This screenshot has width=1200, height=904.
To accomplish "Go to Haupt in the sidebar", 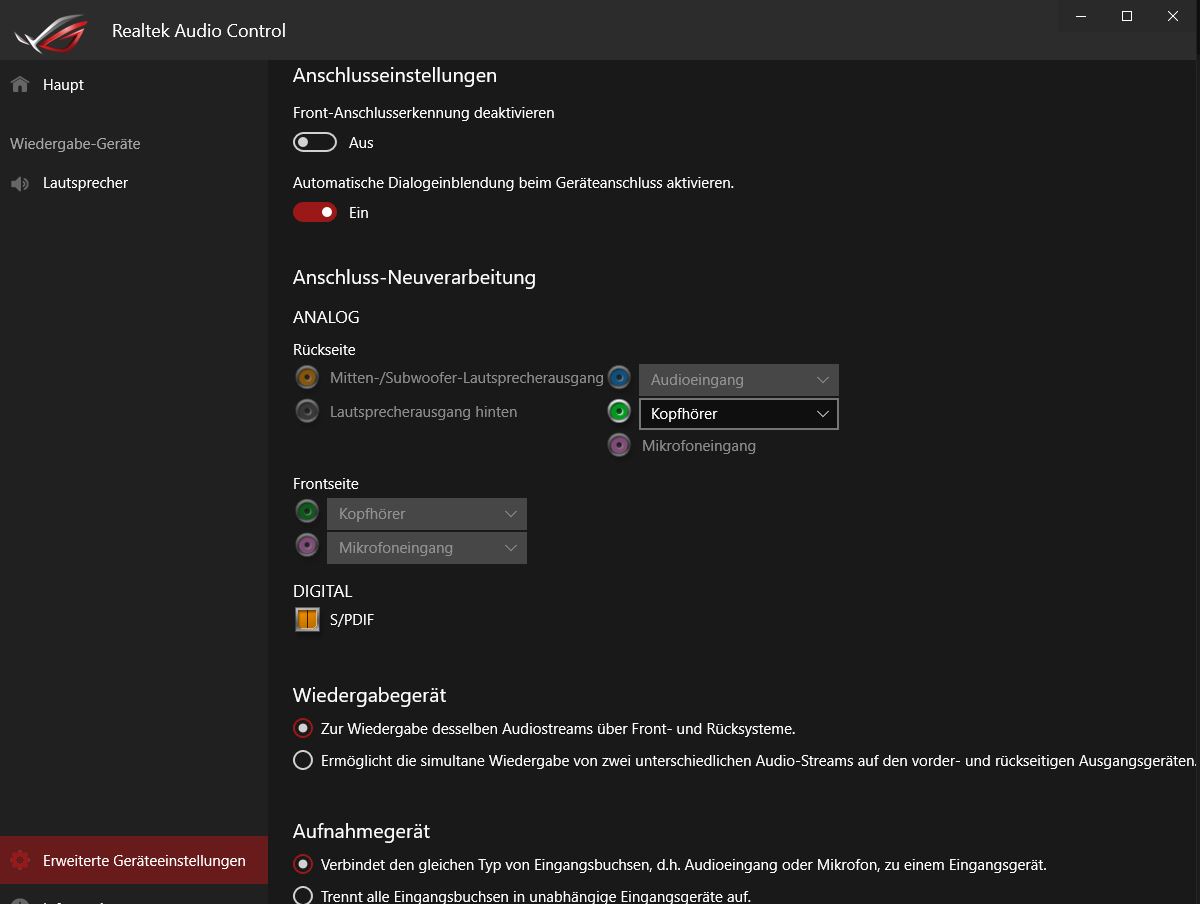I will coord(134,85).
